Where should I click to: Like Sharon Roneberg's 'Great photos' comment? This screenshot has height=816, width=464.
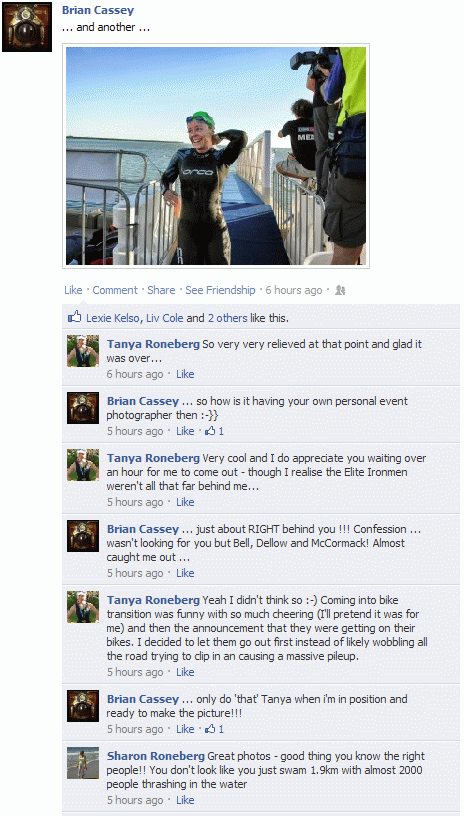[185, 800]
